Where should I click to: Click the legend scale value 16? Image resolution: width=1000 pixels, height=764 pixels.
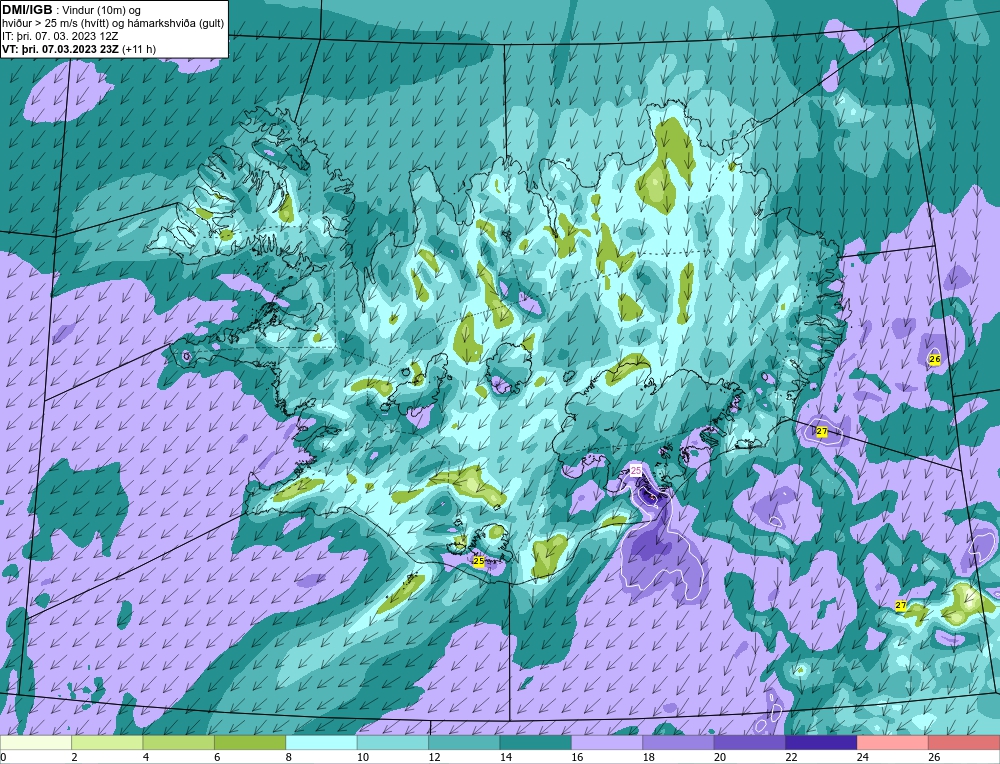coord(577,757)
